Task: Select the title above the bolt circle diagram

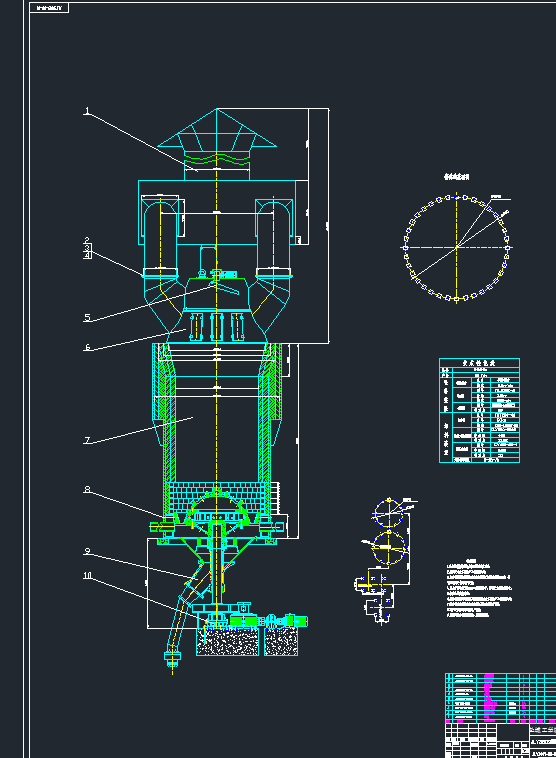Action: pos(456,177)
